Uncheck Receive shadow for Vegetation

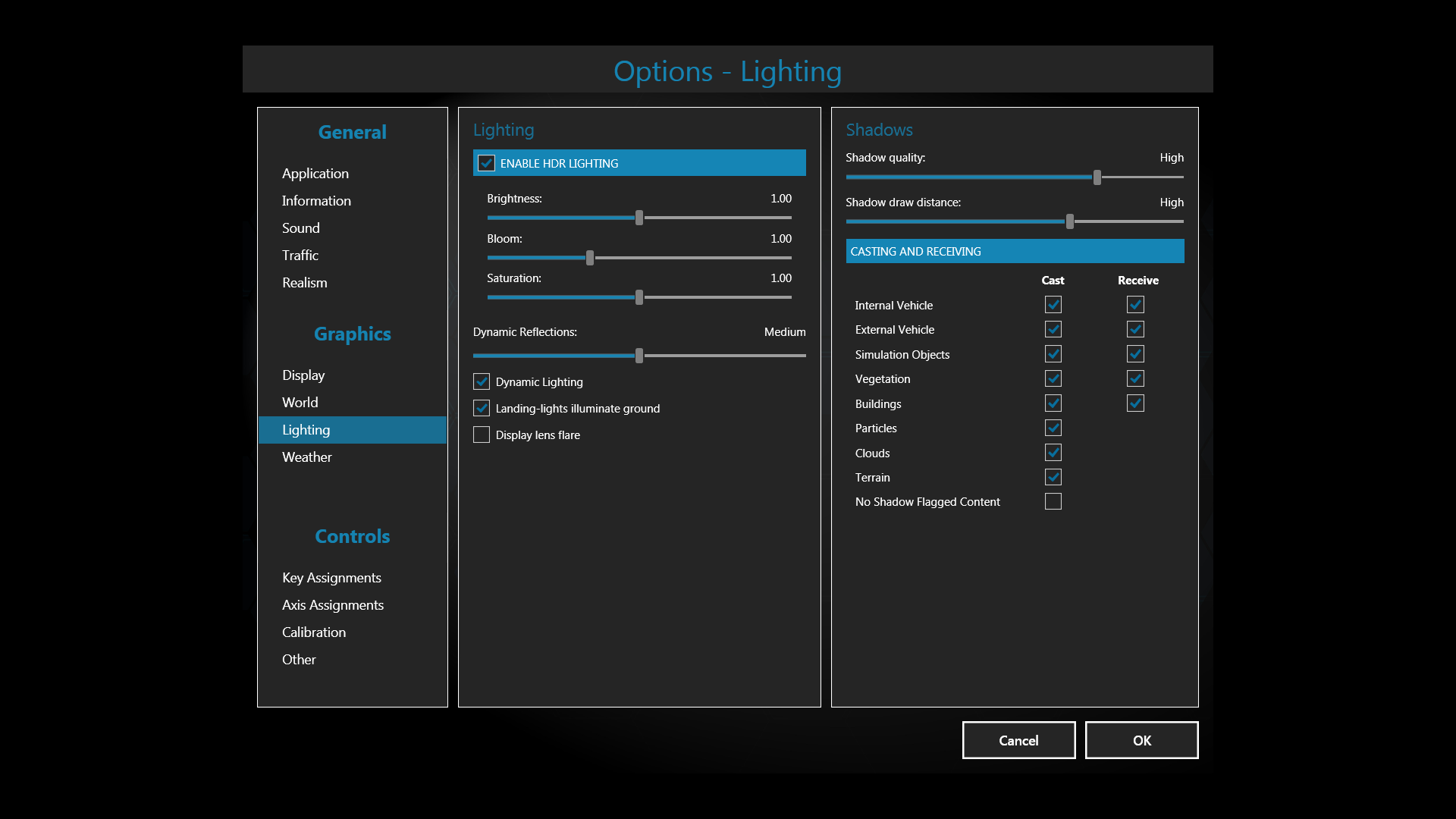(1134, 378)
